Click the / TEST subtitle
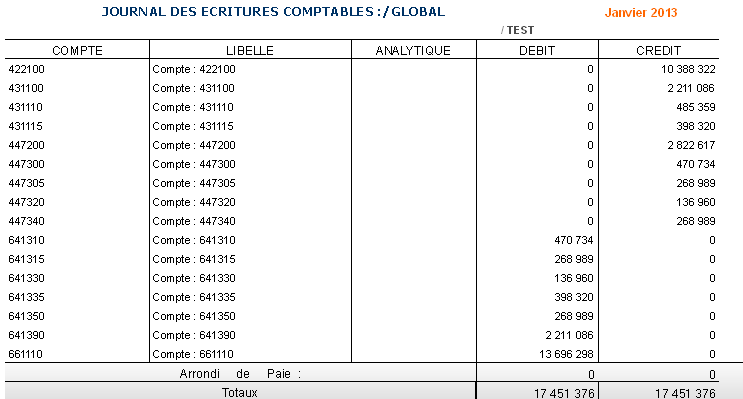 coord(517,30)
